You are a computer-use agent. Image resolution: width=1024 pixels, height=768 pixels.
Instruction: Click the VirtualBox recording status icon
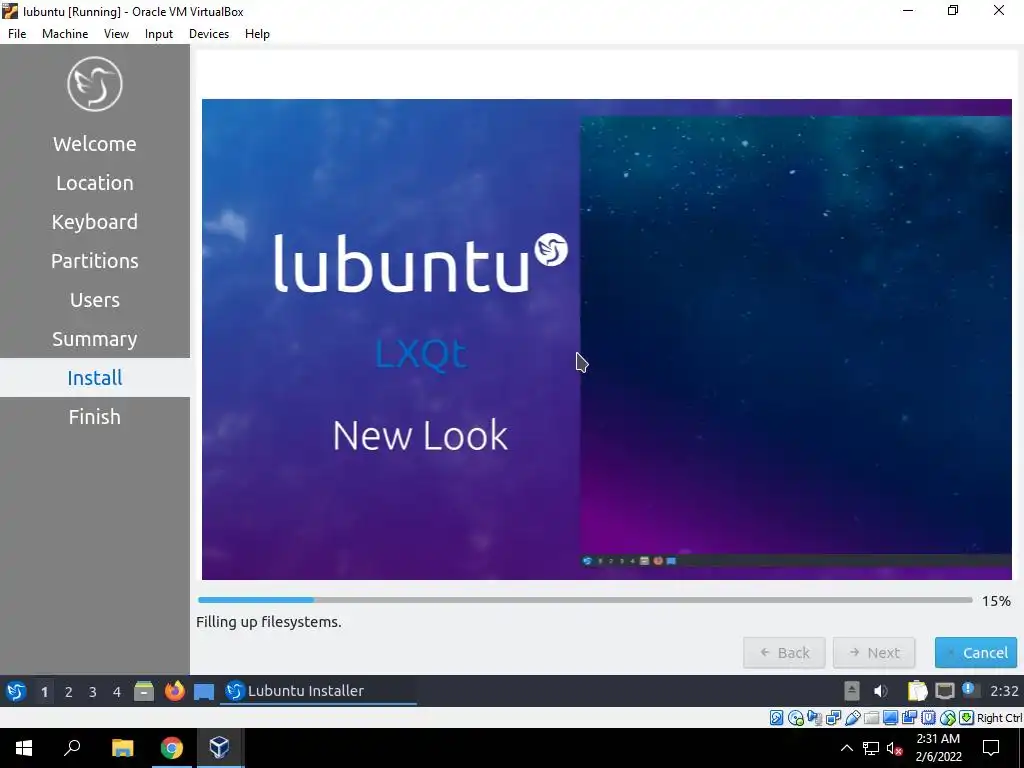[x=909, y=718]
